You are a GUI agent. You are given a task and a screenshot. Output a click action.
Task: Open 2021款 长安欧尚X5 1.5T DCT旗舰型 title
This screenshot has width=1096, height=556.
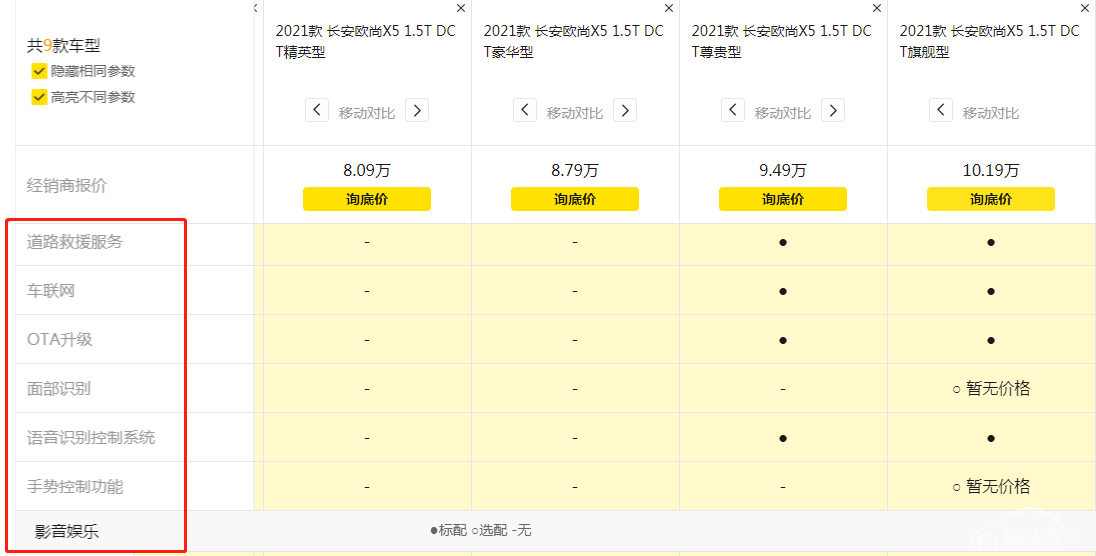990,41
